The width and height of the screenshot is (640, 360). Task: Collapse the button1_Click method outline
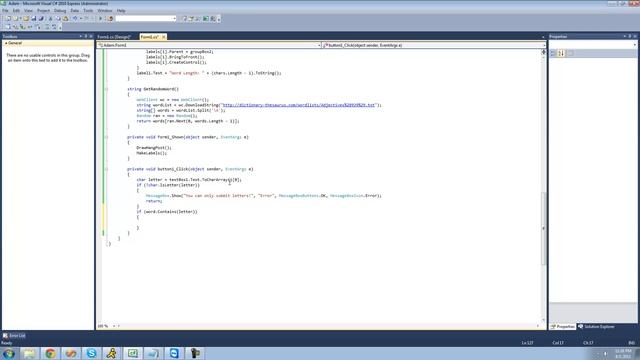coord(107,169)
